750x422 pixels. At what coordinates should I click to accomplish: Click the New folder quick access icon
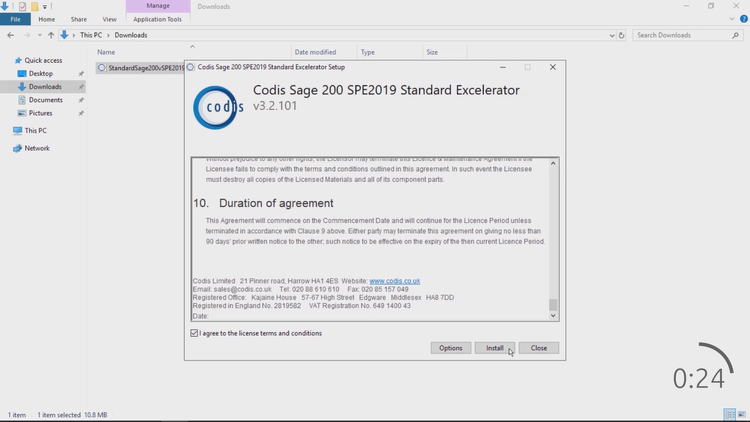[34, 6]
